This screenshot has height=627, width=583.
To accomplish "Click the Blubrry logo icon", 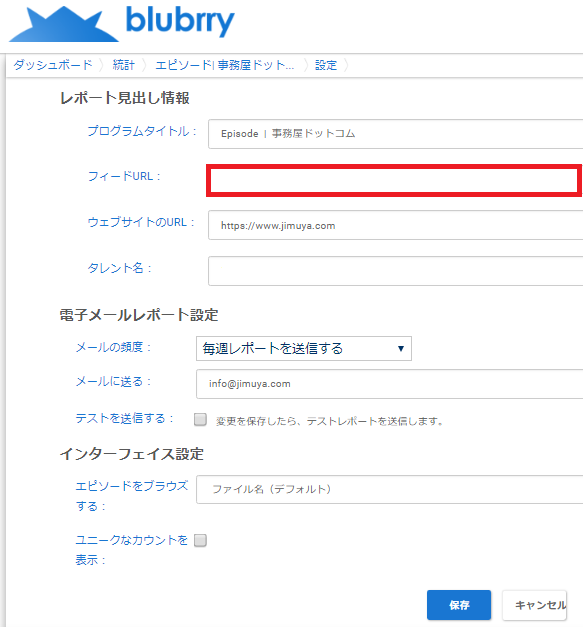I will [64, 24].
